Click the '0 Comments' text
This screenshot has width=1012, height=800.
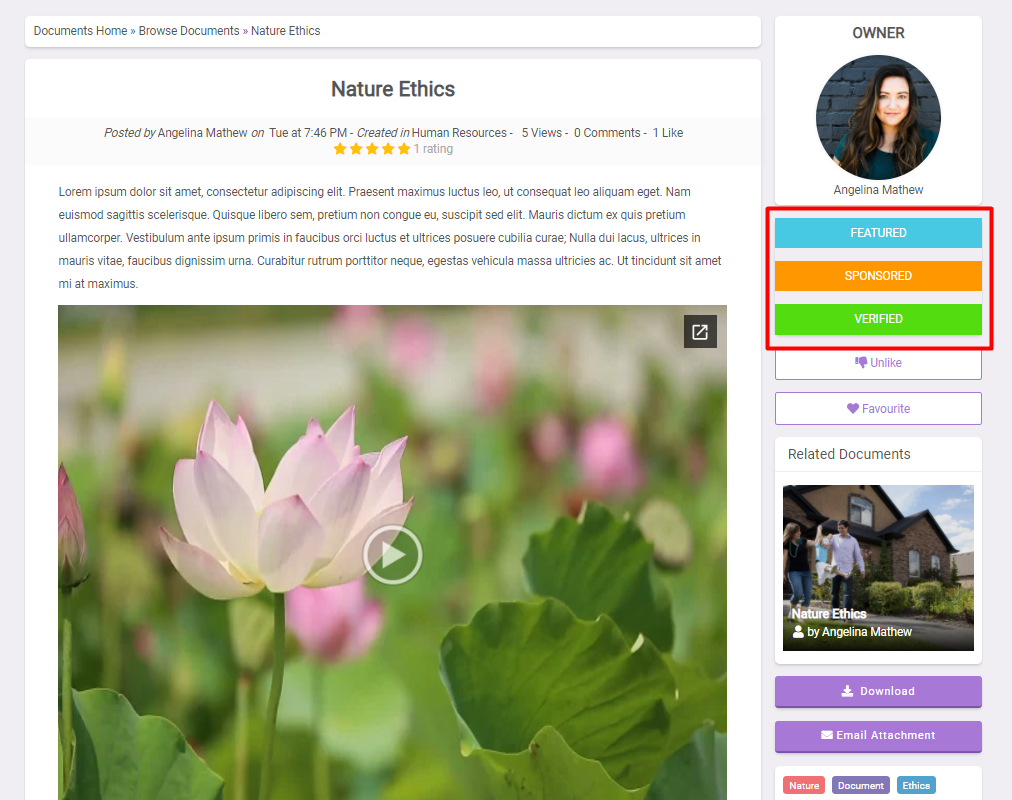coord(607,133)
